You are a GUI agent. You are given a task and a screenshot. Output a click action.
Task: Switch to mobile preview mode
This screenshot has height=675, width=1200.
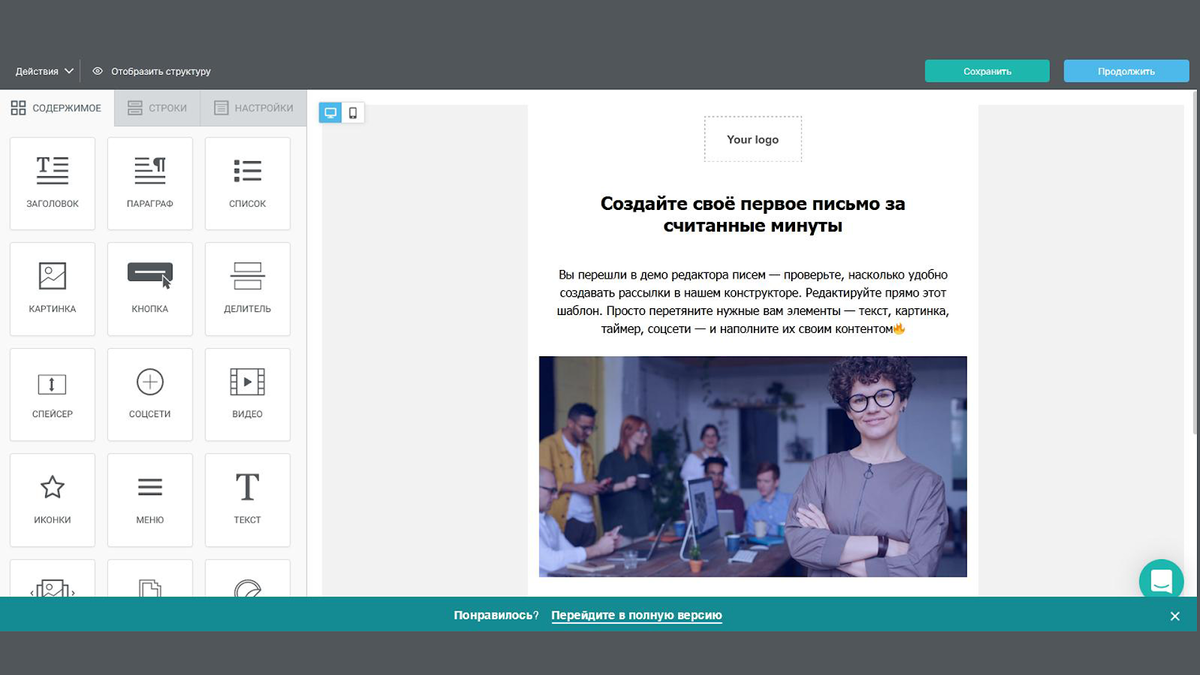353,113
